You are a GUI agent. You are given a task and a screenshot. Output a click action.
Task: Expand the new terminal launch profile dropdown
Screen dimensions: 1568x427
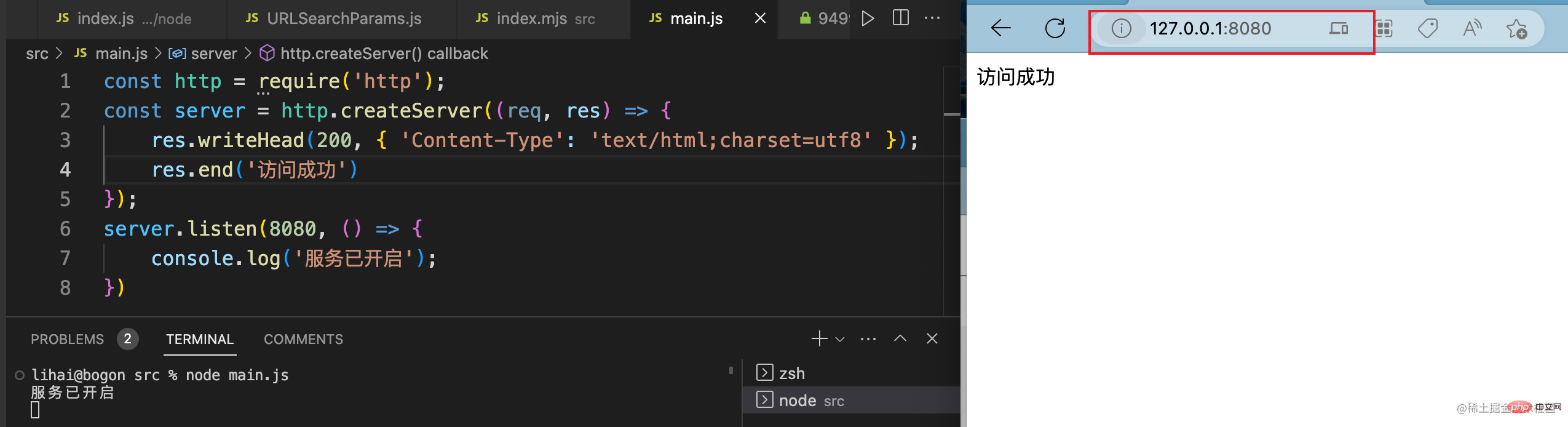[840, 339]
